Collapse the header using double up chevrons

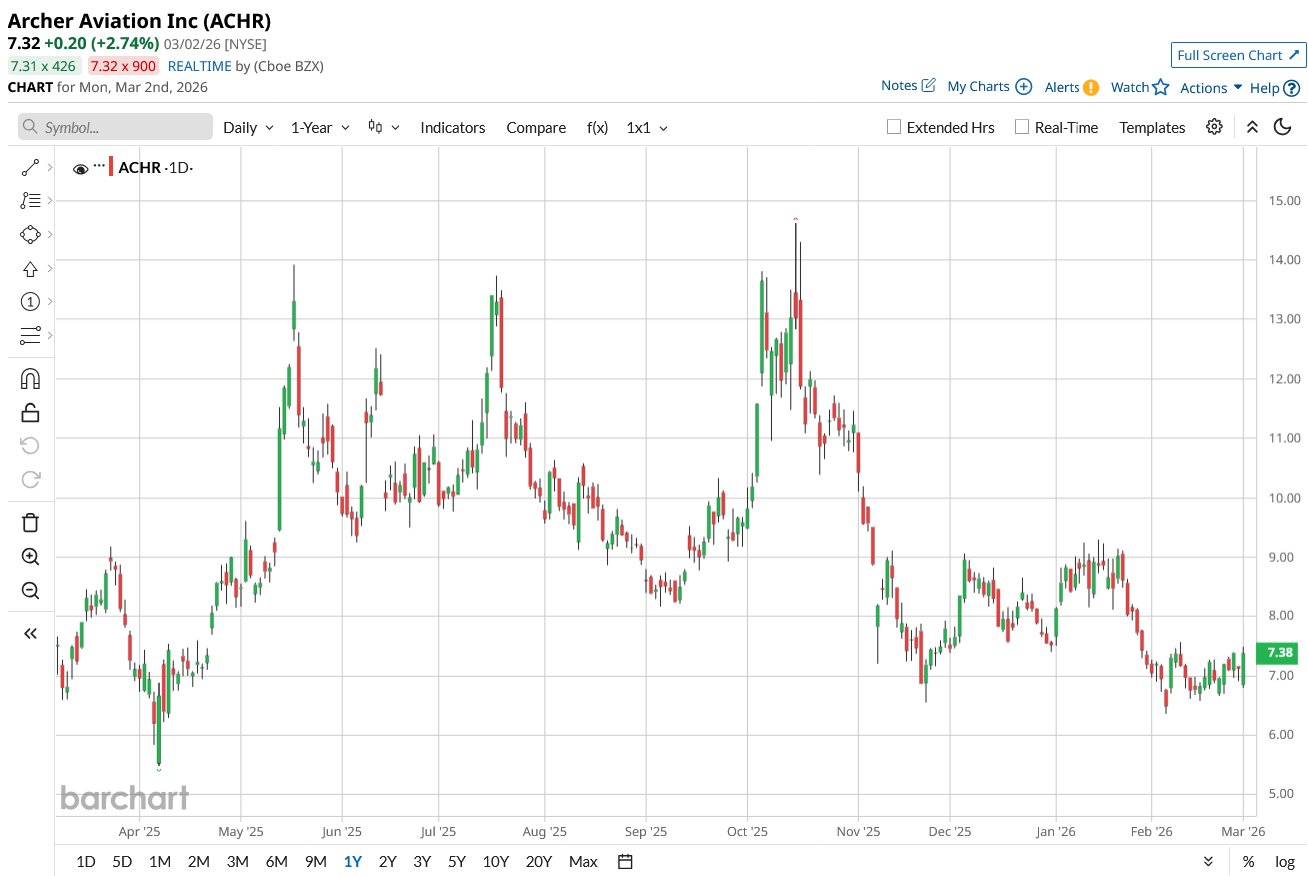click(1252, 127)
